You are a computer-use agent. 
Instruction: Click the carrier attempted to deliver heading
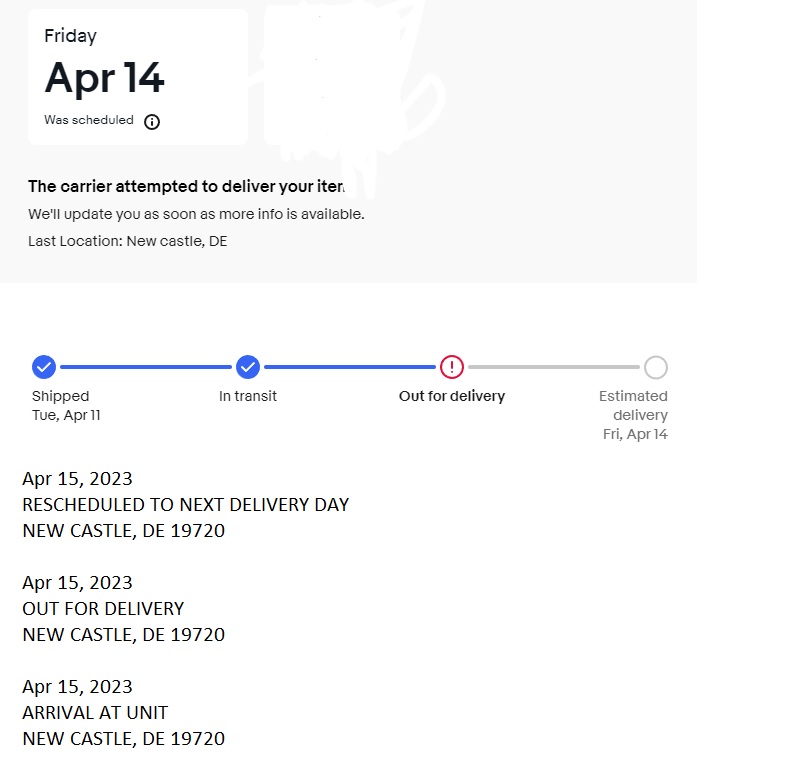click(186, 186)
